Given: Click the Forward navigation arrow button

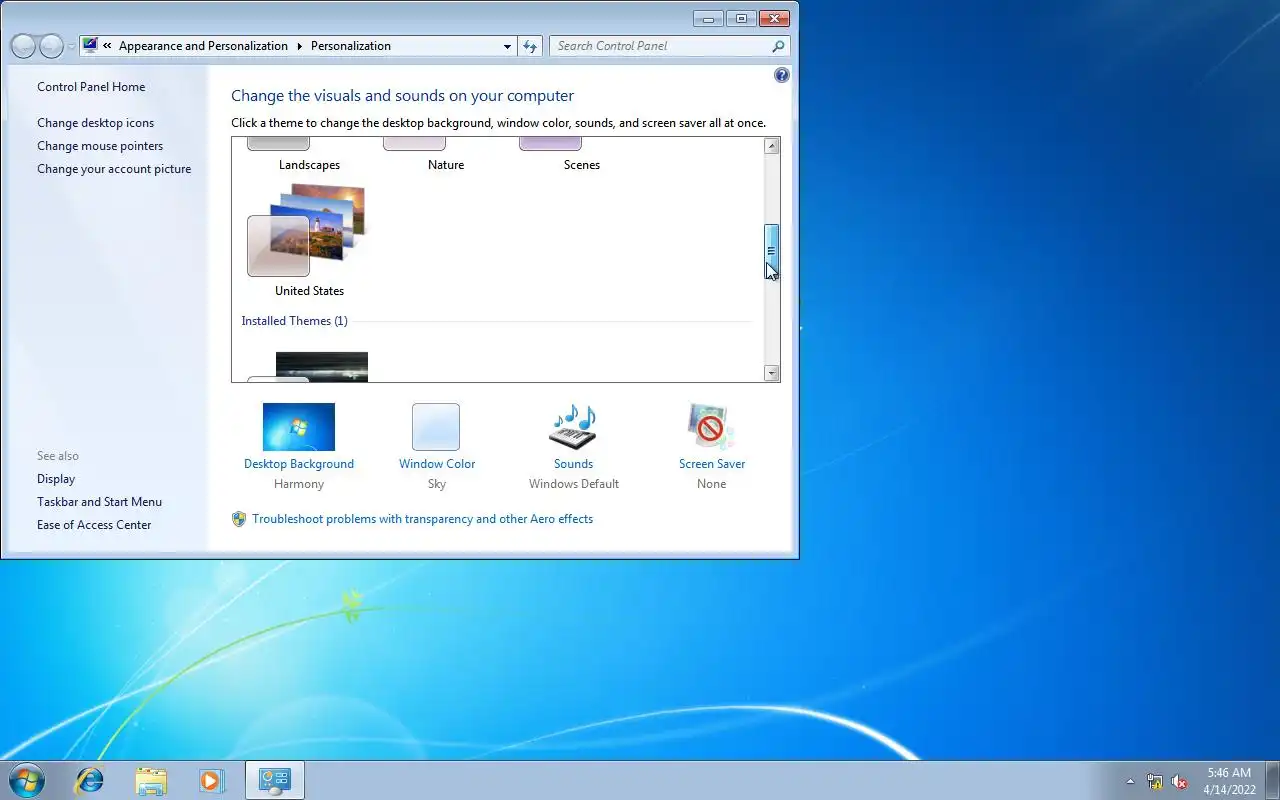Looking at the screenshot, I should click(51, 46).
